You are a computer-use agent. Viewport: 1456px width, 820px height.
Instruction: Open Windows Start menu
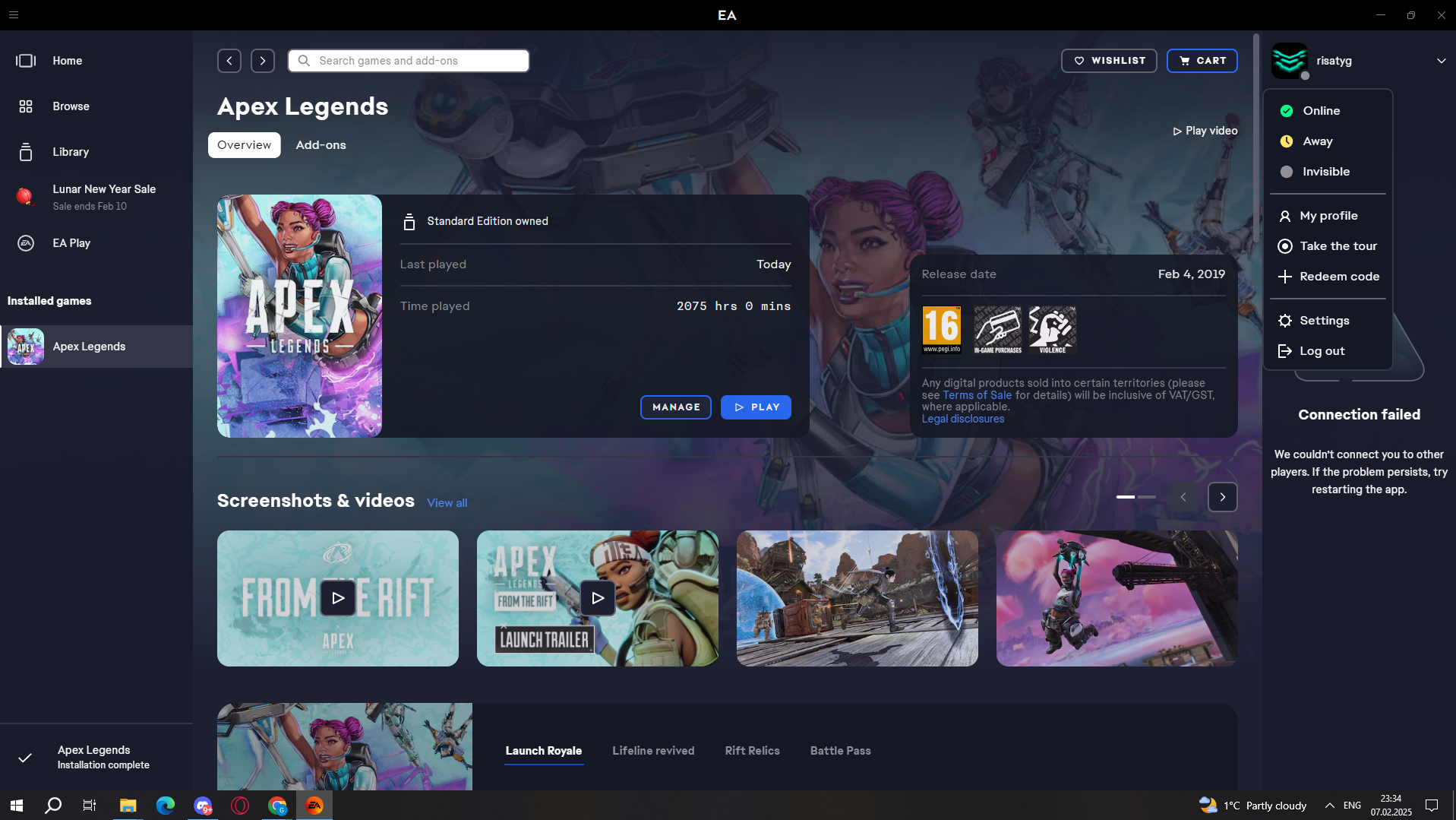(x=17, y=806)
